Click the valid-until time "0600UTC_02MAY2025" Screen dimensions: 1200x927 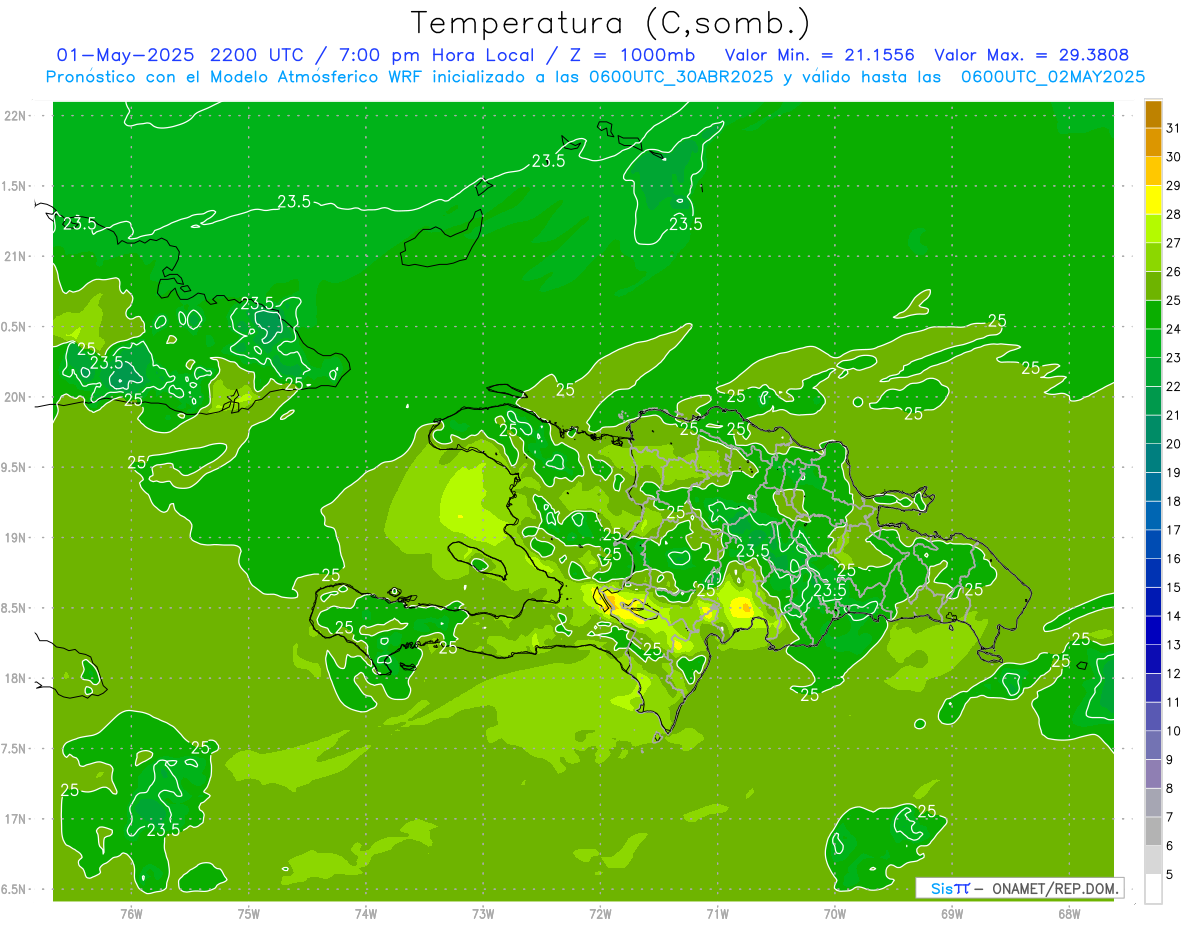1053,77
